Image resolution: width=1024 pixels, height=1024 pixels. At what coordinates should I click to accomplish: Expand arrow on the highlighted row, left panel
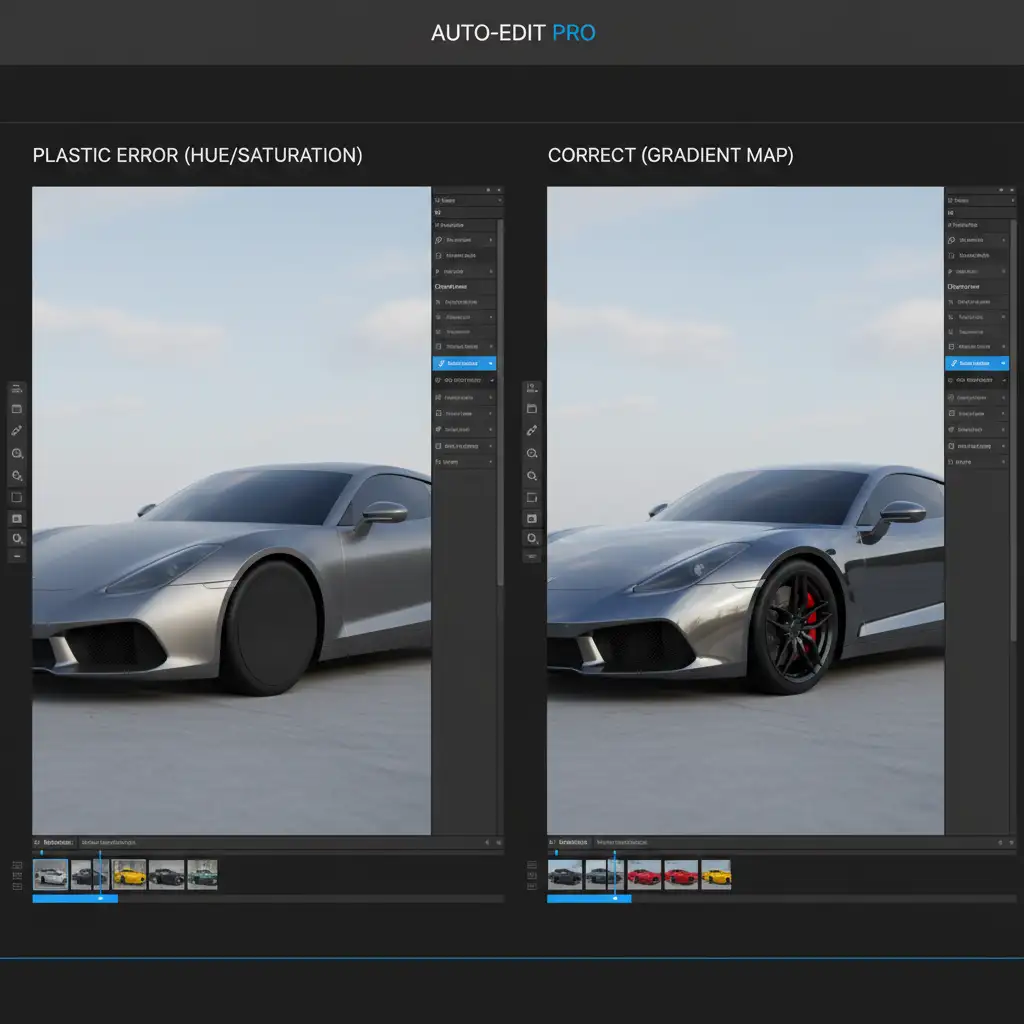[490, 363]
